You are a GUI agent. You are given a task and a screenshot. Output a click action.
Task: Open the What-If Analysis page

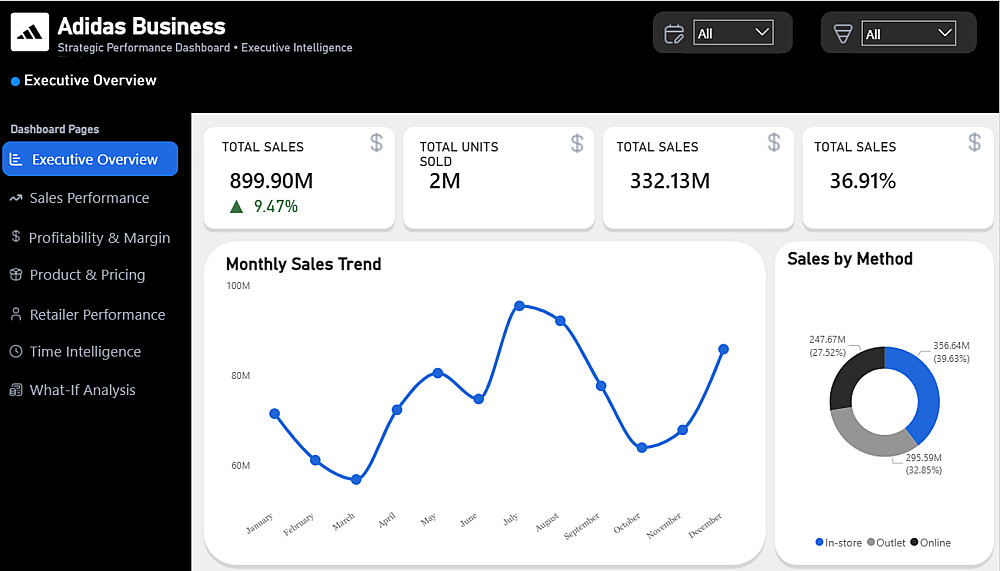(82, 390)
